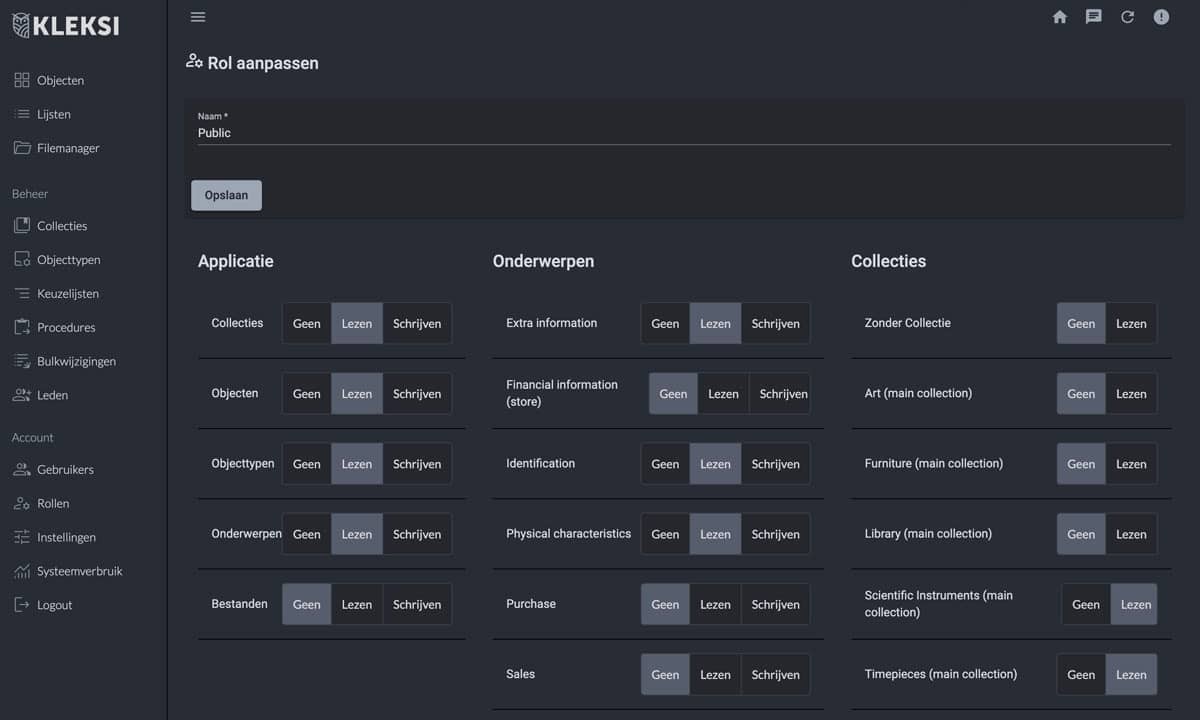The width and height of the screenshot is (1200, 720).
Task: Click the home icon in top bar
Action: pyautogui.click(x=1060, y=17)
